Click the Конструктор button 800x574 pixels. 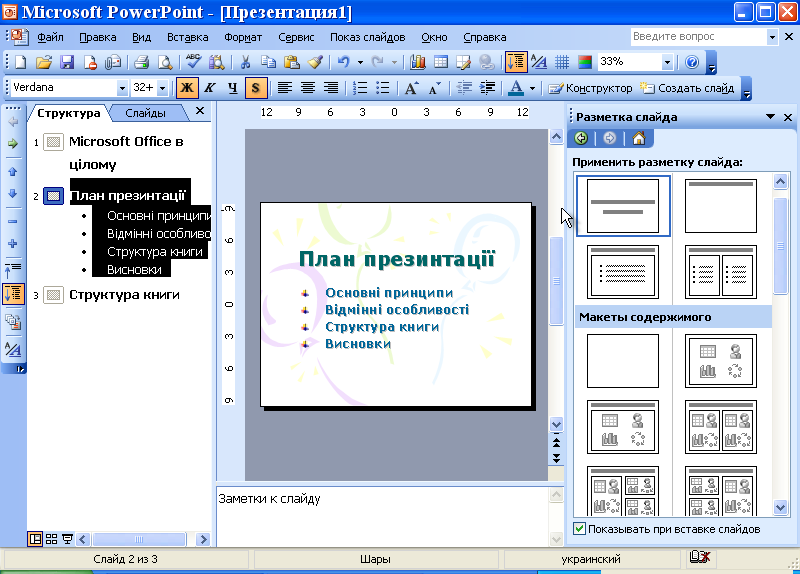tap(590, 88)
